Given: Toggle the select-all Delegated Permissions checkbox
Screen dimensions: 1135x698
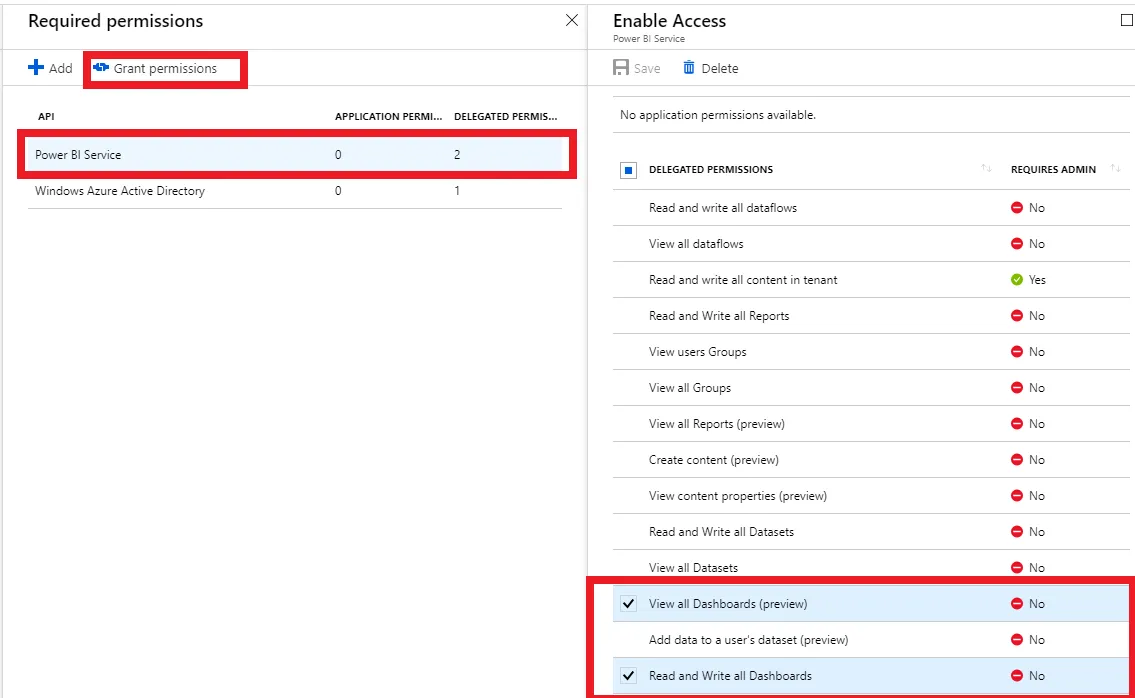Looking at the screenshot, I should click(629, 170).
